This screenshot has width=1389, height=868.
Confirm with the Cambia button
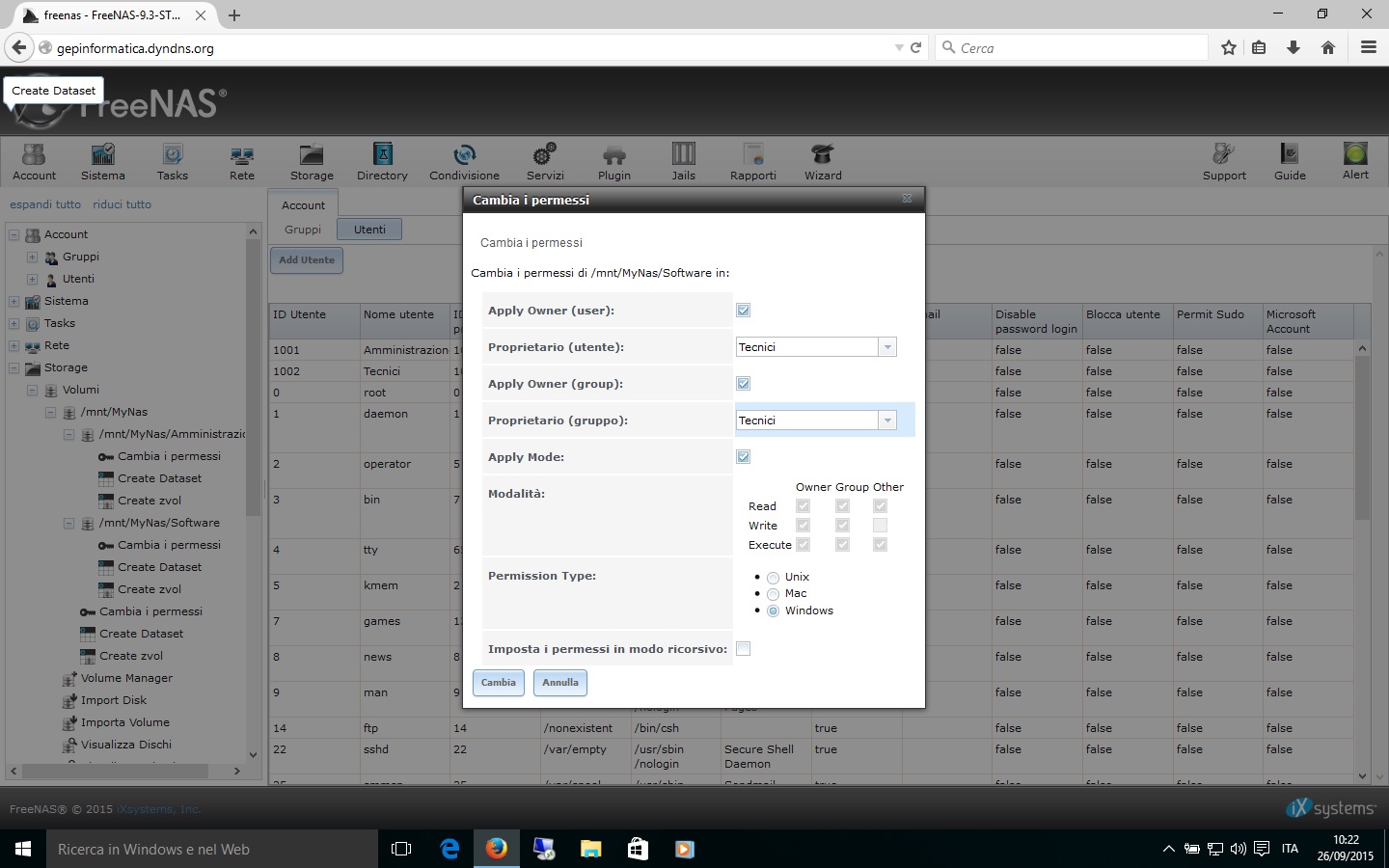(x=499, y=682)
